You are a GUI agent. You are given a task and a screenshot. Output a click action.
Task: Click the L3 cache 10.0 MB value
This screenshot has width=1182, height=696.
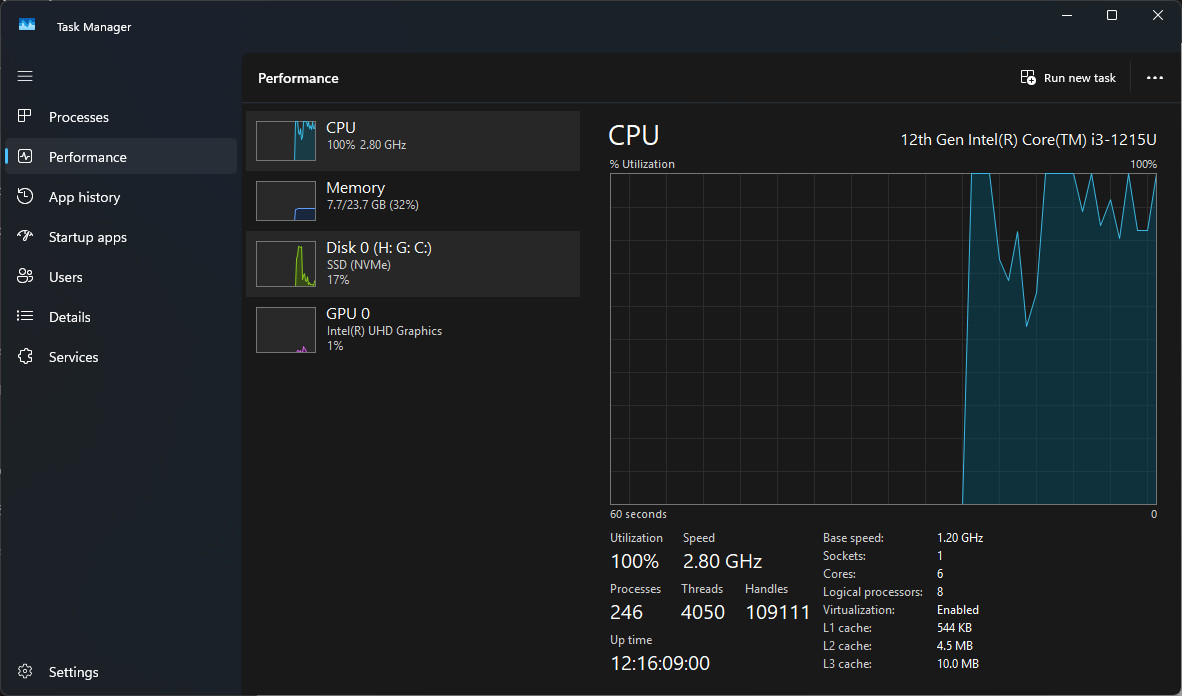point(957,664)
